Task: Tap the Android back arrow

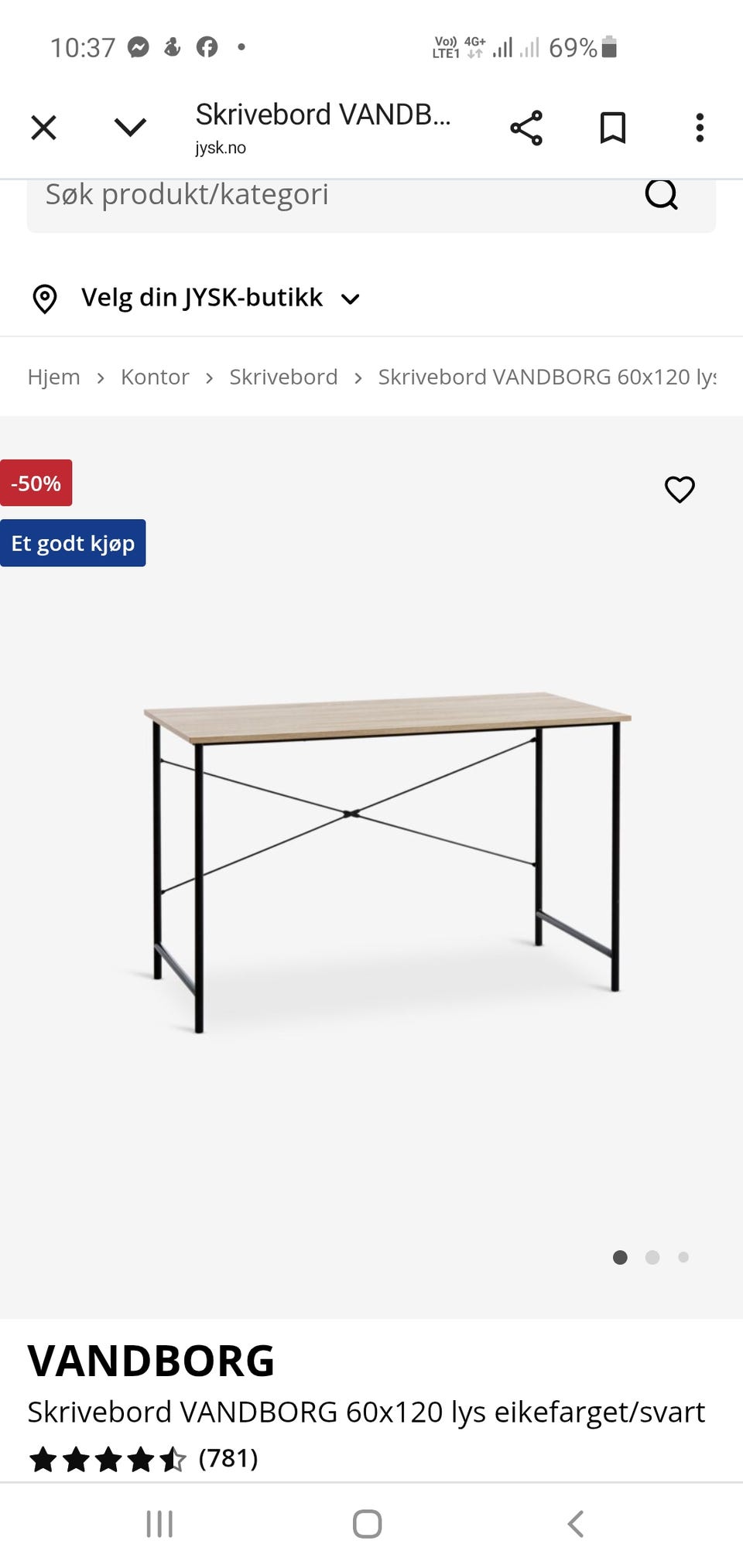Action: 575,1524
